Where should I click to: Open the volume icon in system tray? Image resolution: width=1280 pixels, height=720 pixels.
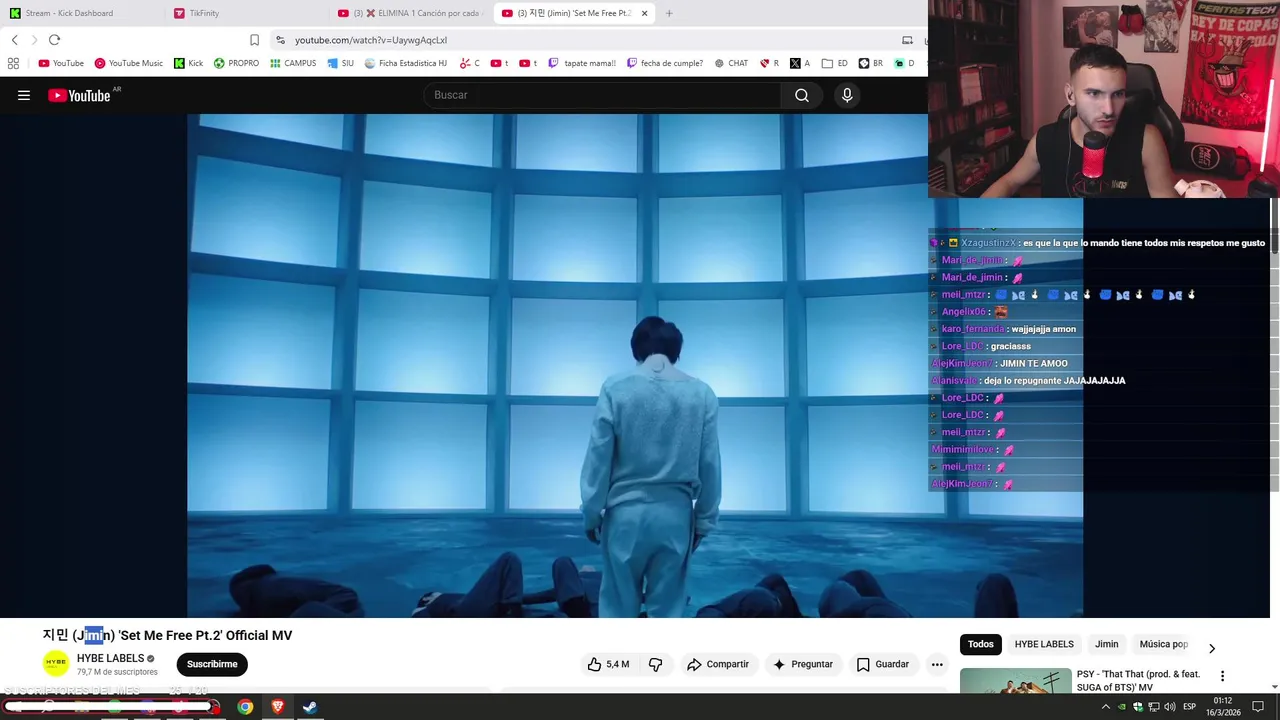(x=1170, y=707)
